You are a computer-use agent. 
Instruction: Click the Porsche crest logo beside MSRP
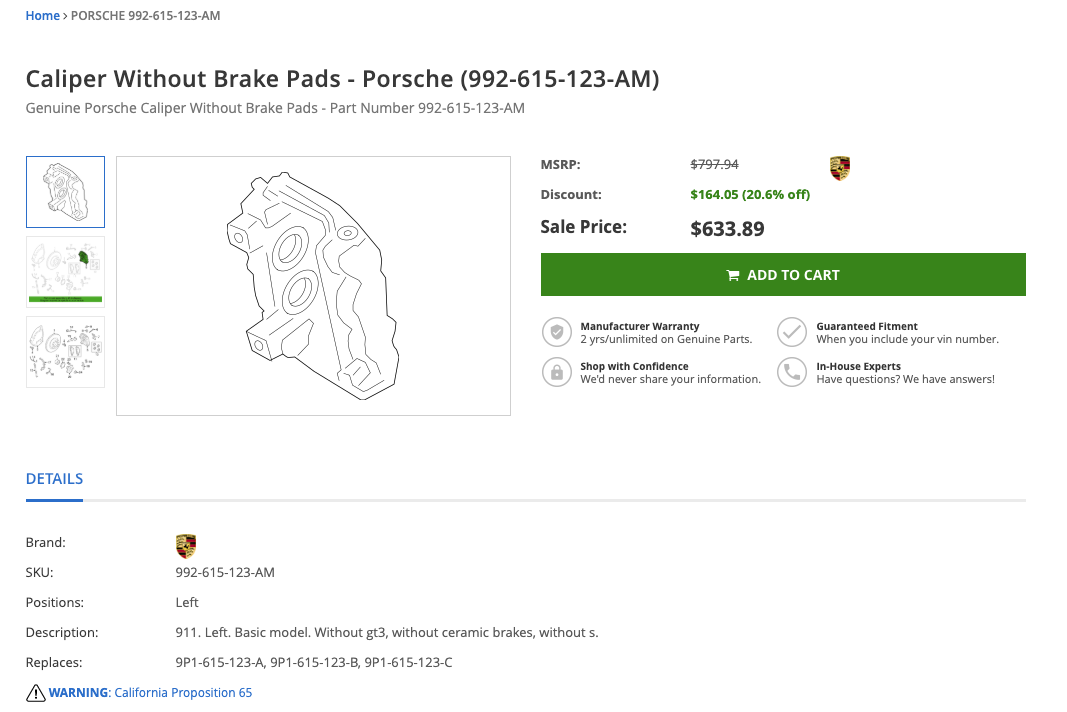point(840,168)
